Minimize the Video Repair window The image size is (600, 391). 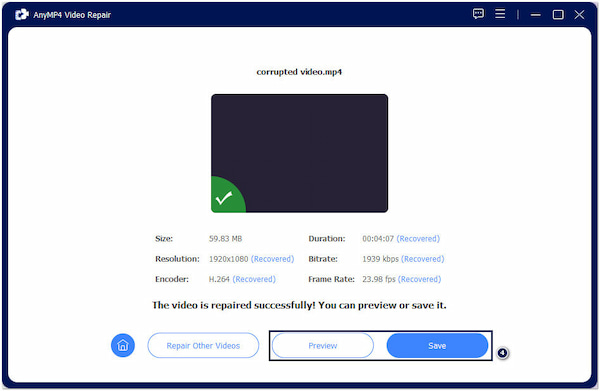tap(536, 15)
